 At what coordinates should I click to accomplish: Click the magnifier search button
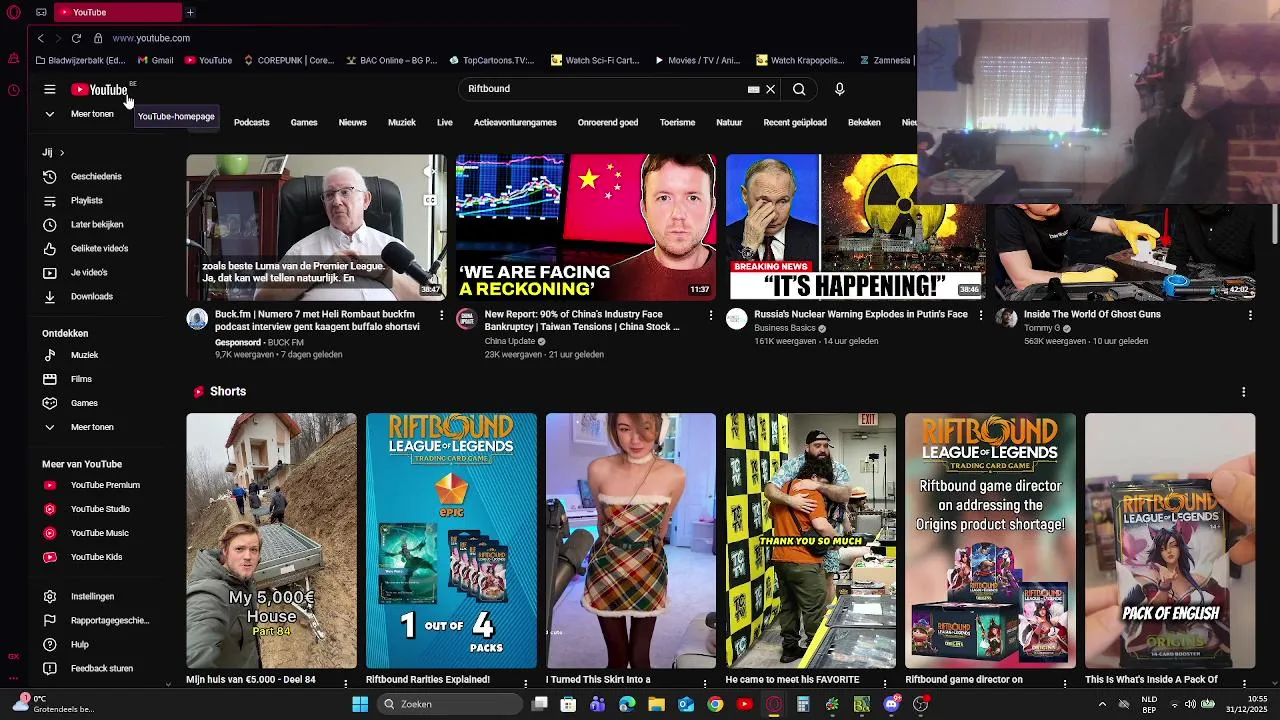click(799, 89)
